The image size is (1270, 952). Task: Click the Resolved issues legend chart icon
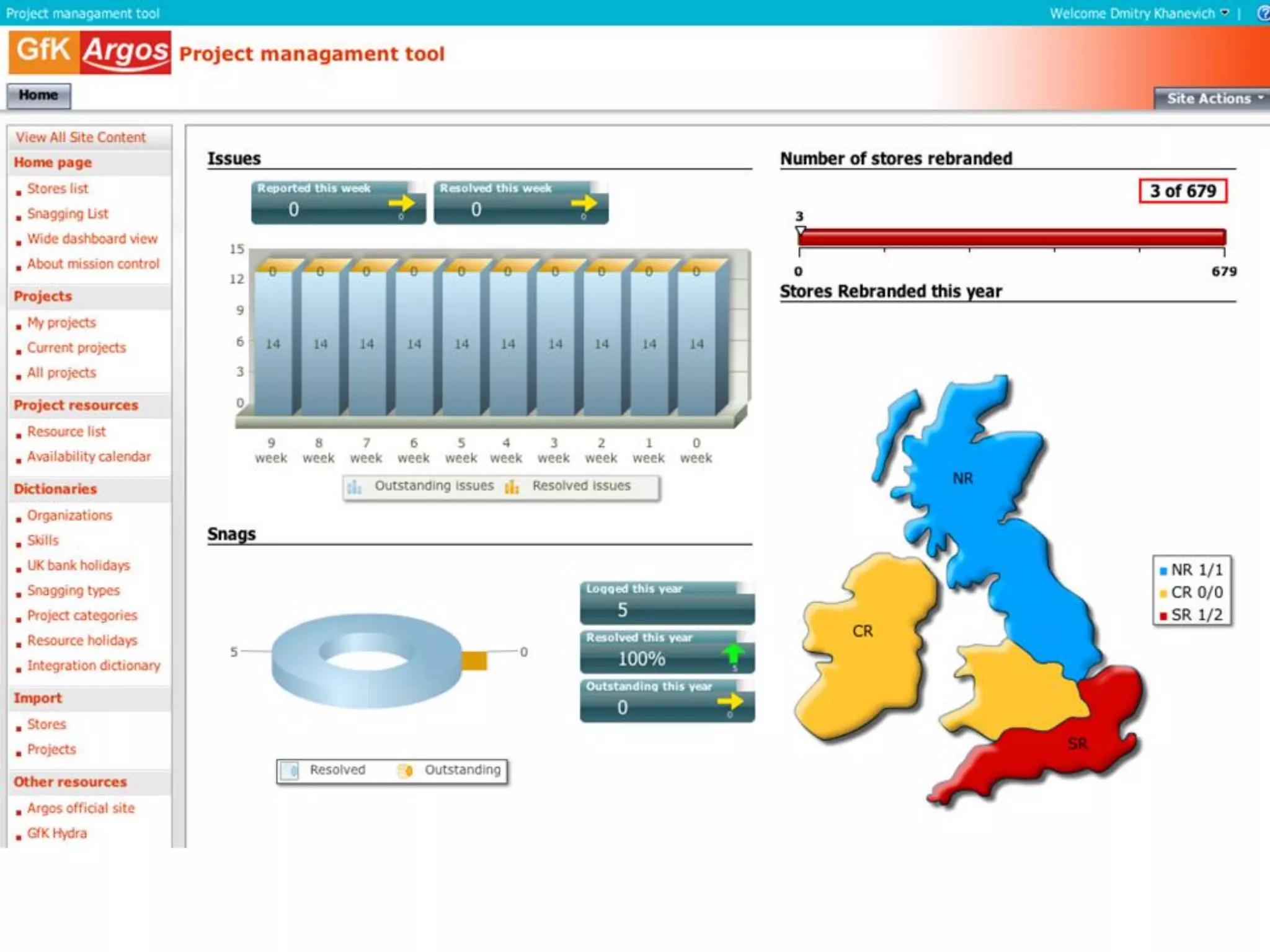point(512,487)
